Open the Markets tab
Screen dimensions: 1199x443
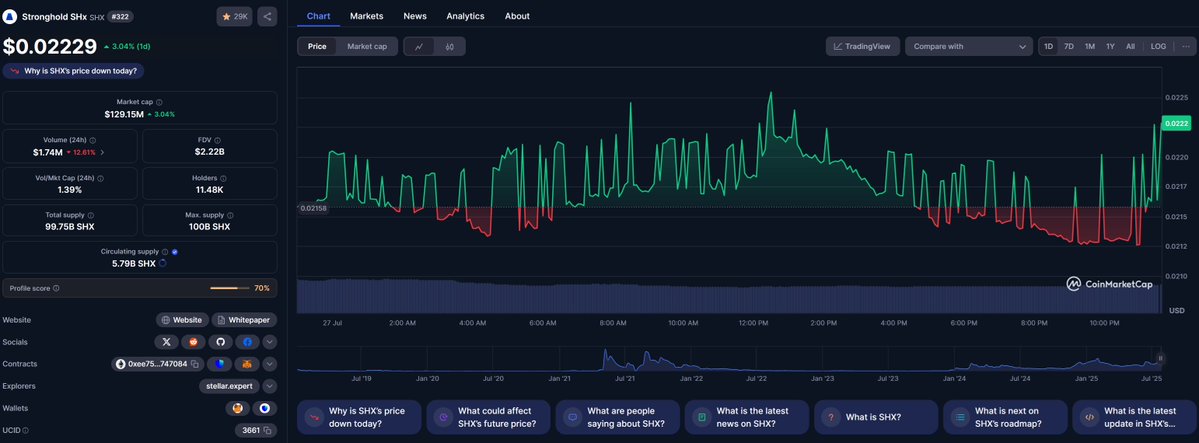(x=366, y=16)
